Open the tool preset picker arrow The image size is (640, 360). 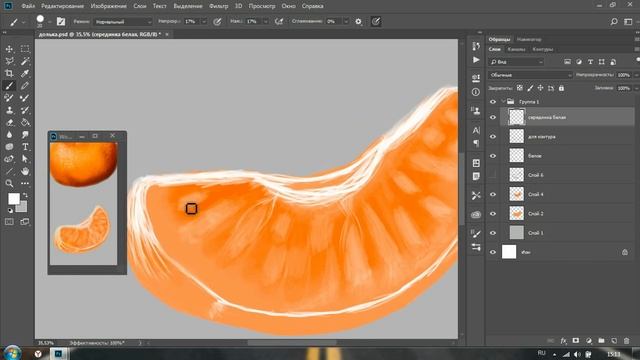point(23,22)
